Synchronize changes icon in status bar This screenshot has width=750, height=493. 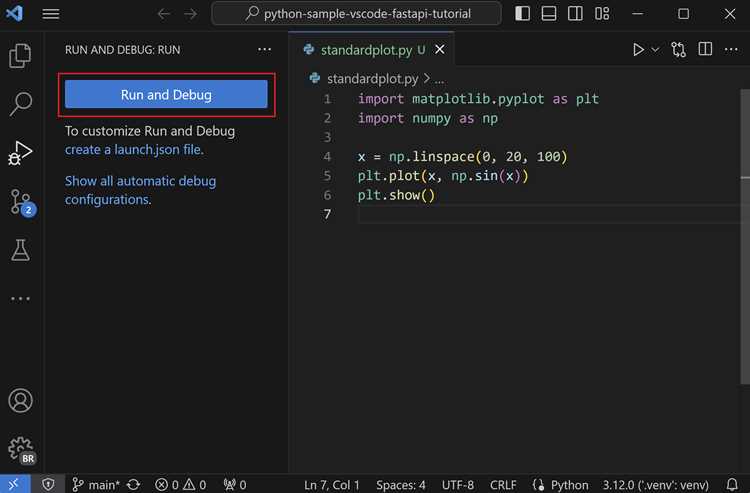click(133, 484)
